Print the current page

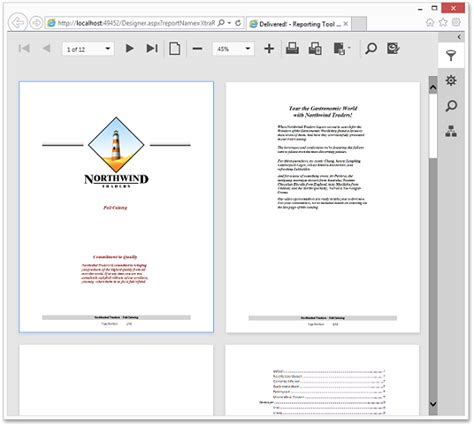pos(315,49)
